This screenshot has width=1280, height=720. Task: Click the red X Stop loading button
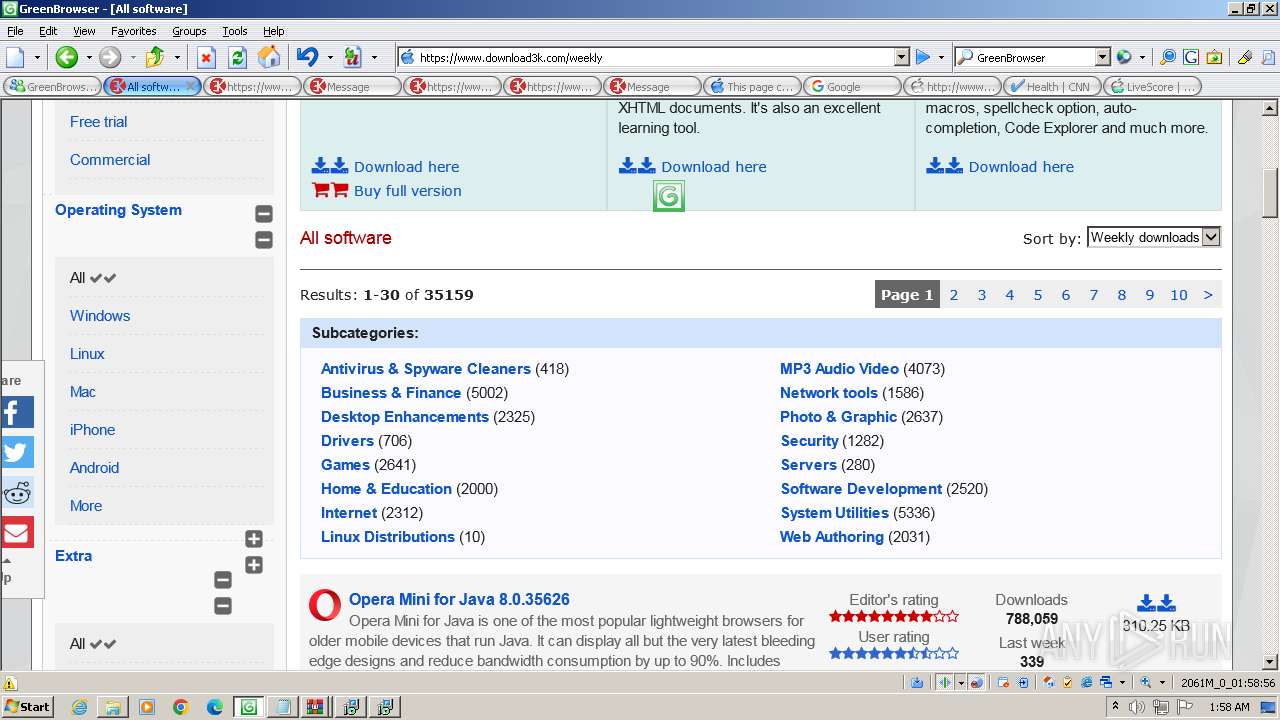(206, 57)
